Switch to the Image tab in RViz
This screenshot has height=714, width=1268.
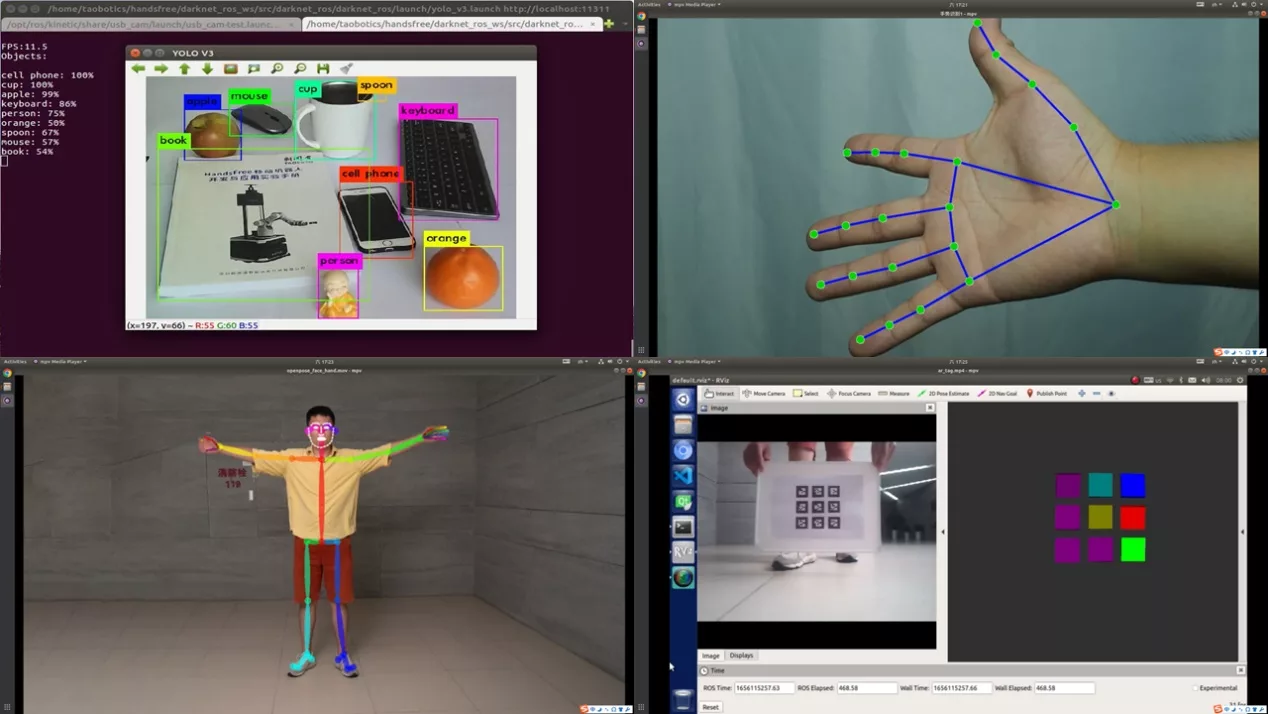click(711, 655)
